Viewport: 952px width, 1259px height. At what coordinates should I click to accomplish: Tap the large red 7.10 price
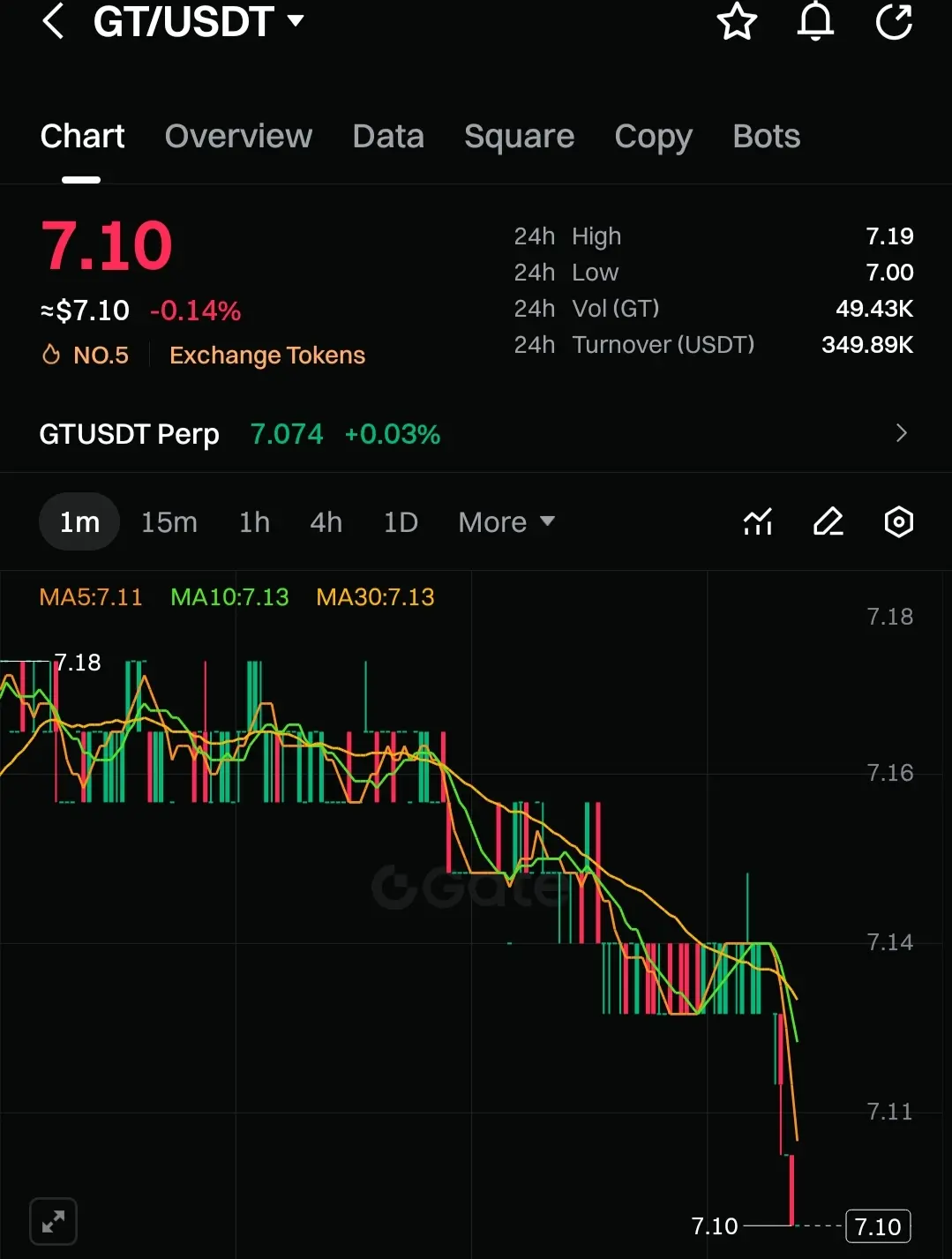[107, 245]
